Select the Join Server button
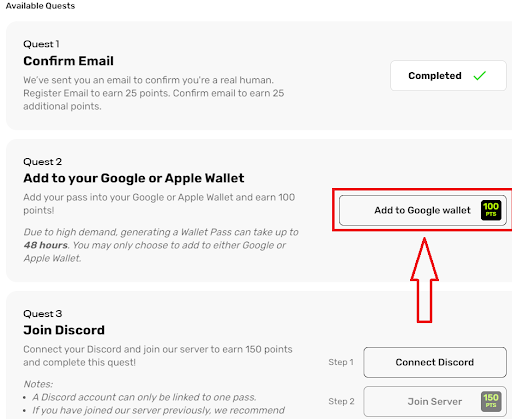Image resolution: width=512 pixels, height=419 pixels. coord(435,401)
